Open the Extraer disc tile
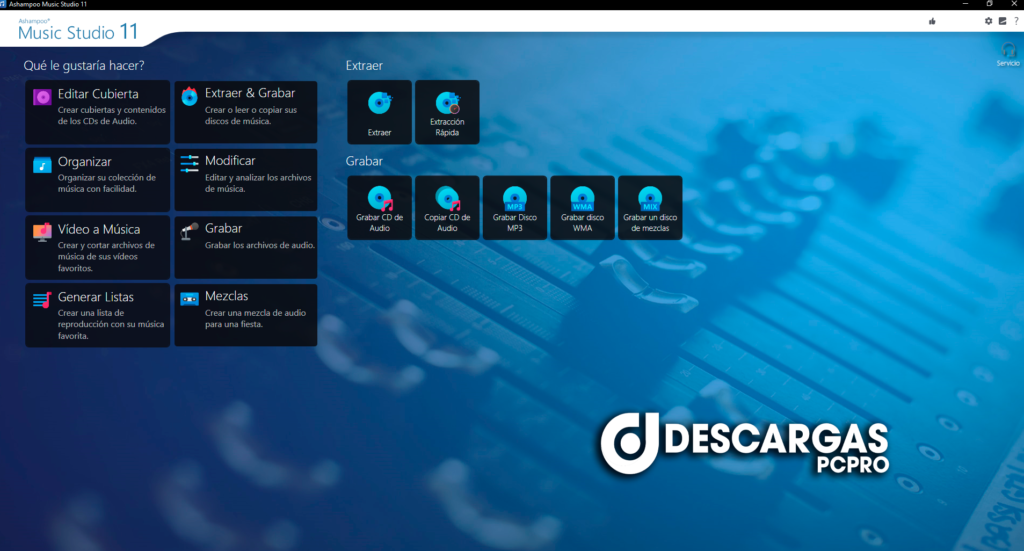This screenshot has width=1024, height=551. coord(379,112)
